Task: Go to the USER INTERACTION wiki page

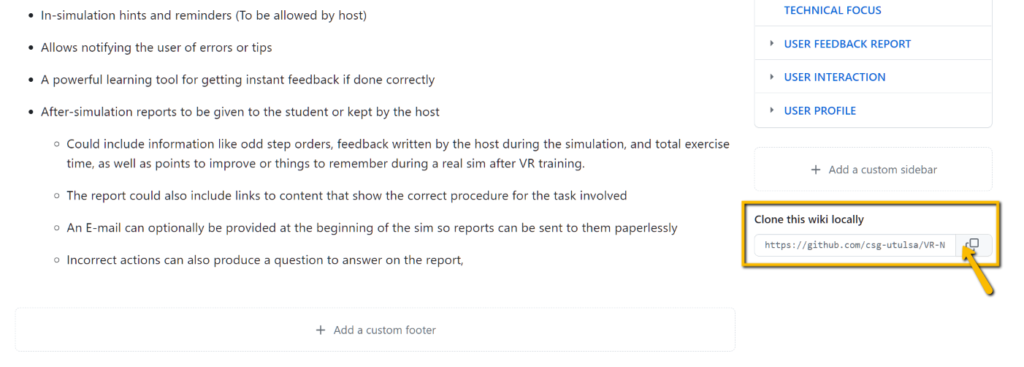Action: click(x=835, y=77)
